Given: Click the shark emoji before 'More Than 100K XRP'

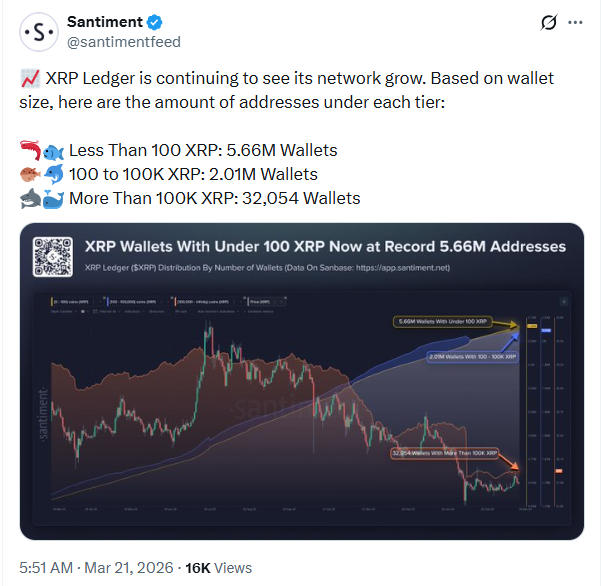Looking at the screenshot, I should coord(30,198).
